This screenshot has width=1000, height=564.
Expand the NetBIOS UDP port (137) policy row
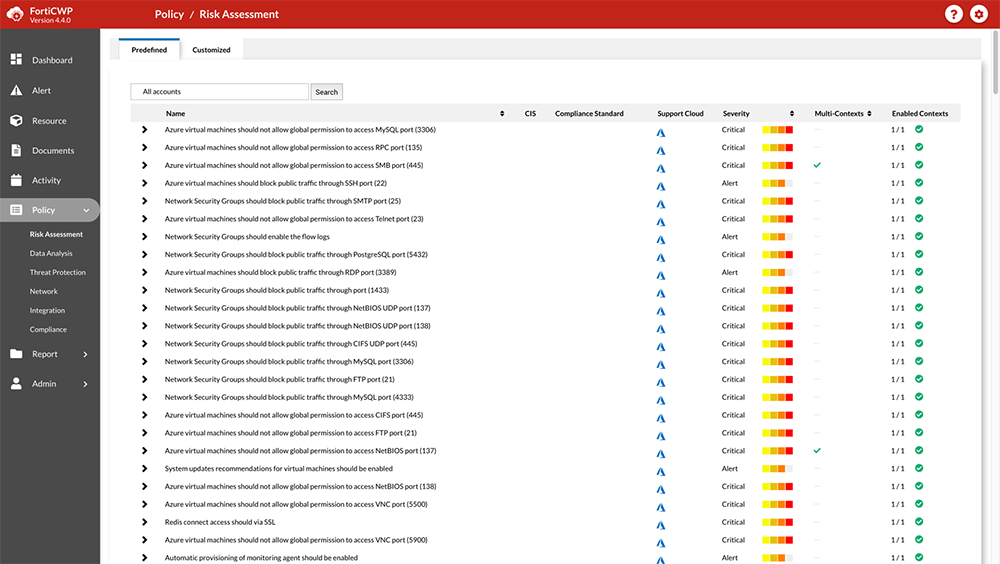(x=145, y=308)
